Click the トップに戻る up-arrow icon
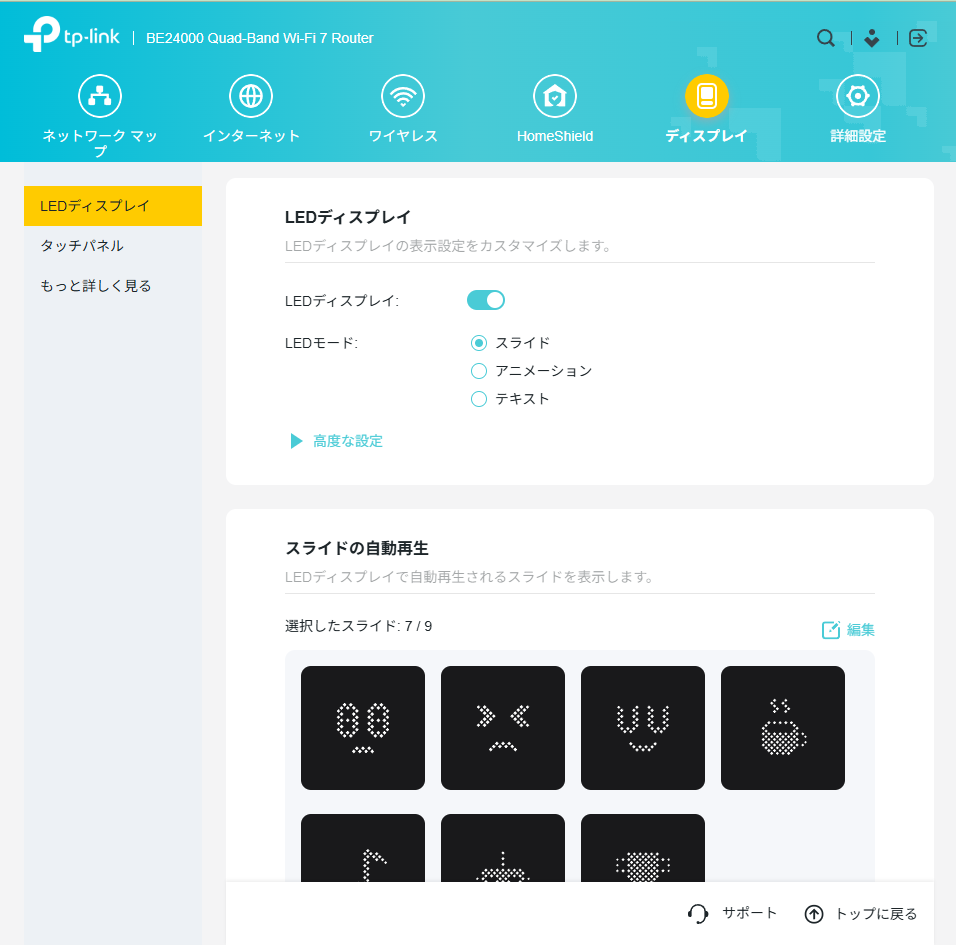The image size is (956, 945). 814,914
